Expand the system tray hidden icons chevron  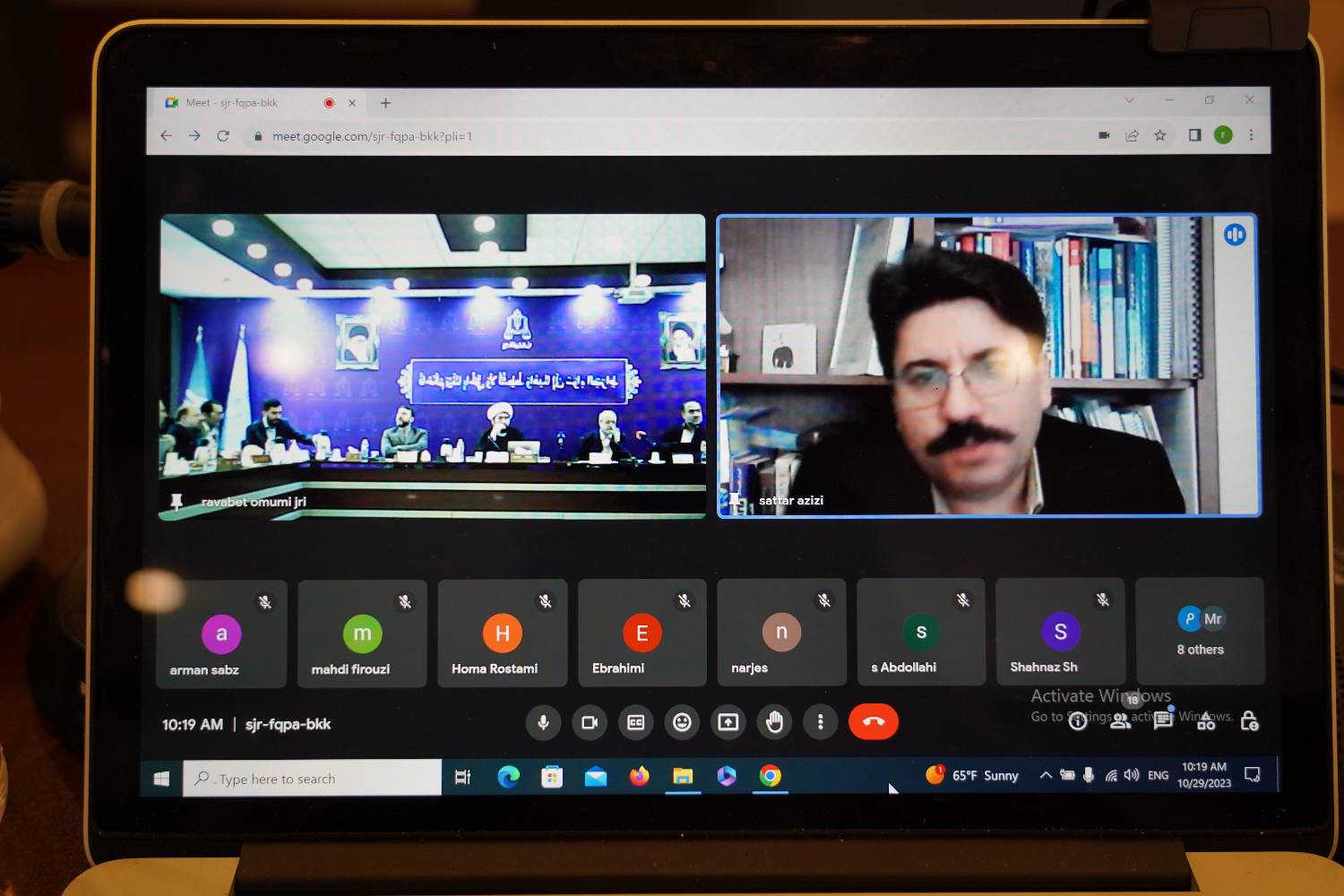(1046, 775)
